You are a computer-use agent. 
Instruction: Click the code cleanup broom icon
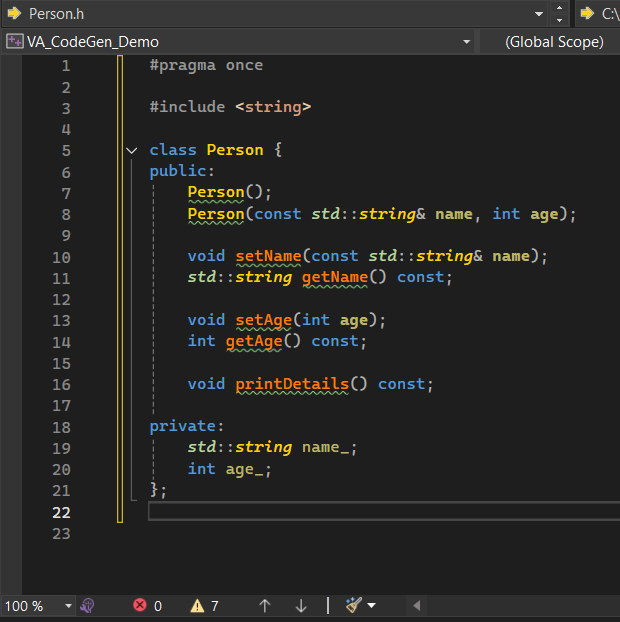pos(353,605)
